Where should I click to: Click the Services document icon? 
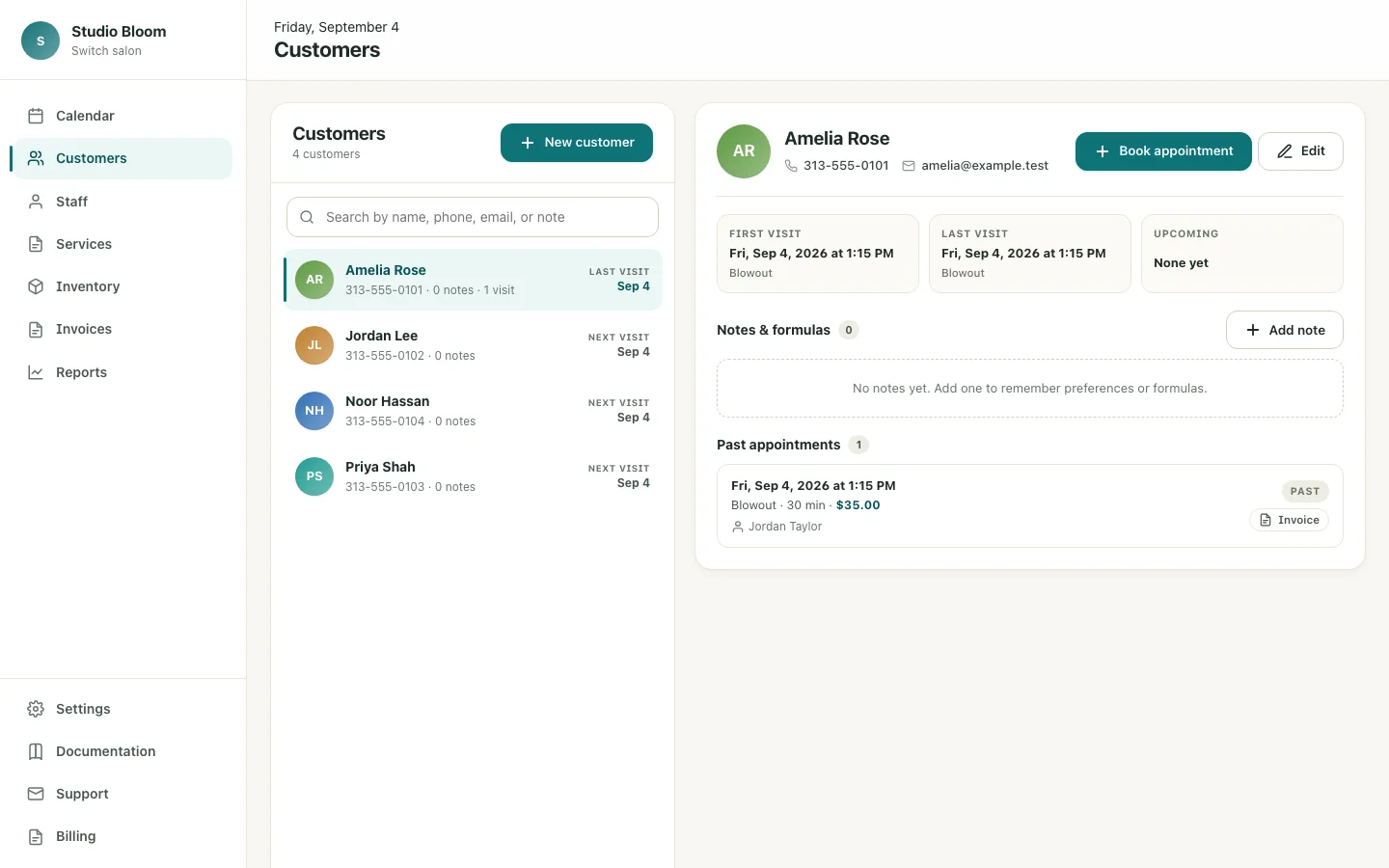click(36, 244)
